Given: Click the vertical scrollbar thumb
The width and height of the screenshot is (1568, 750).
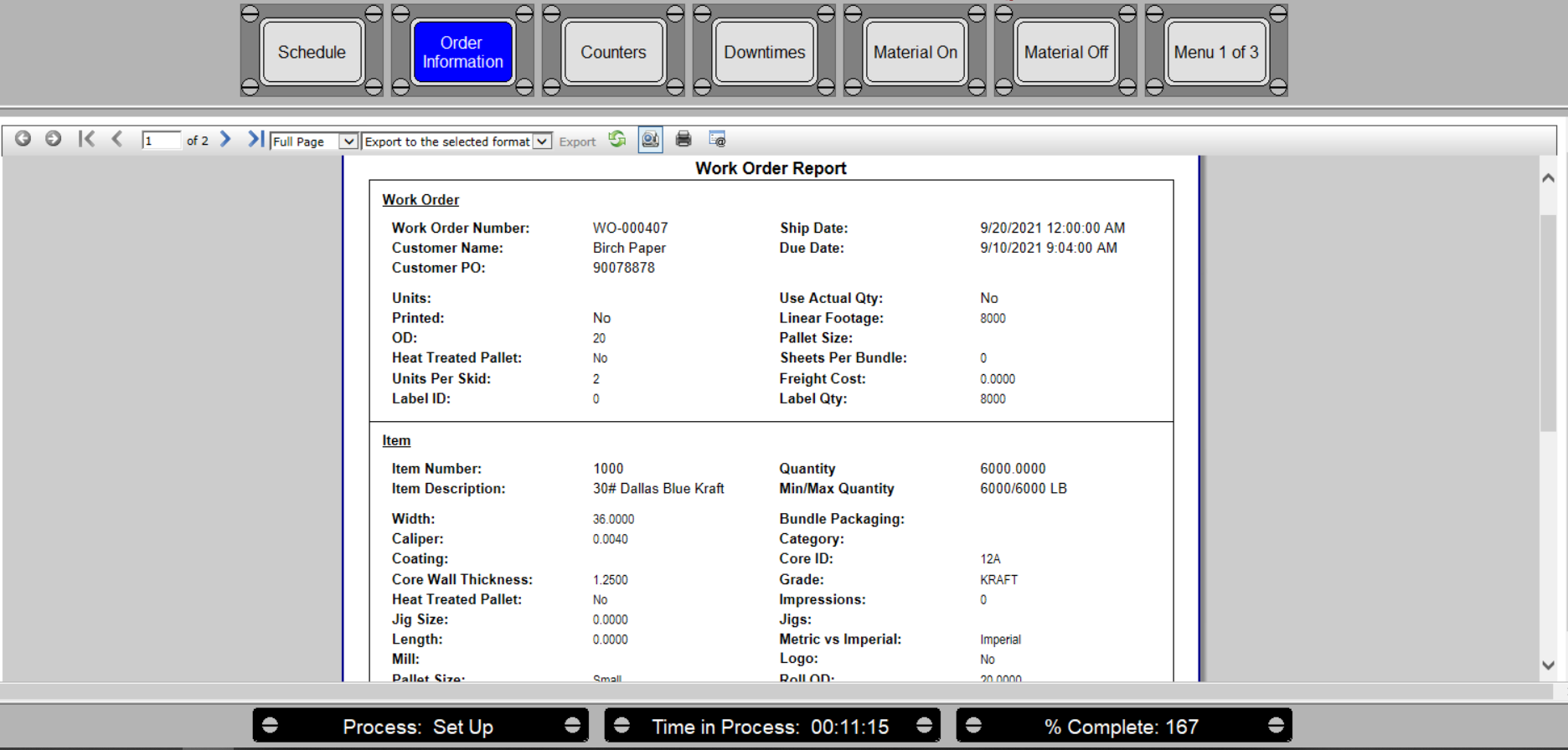Looking at the screenshot, I should (1548, 322).
